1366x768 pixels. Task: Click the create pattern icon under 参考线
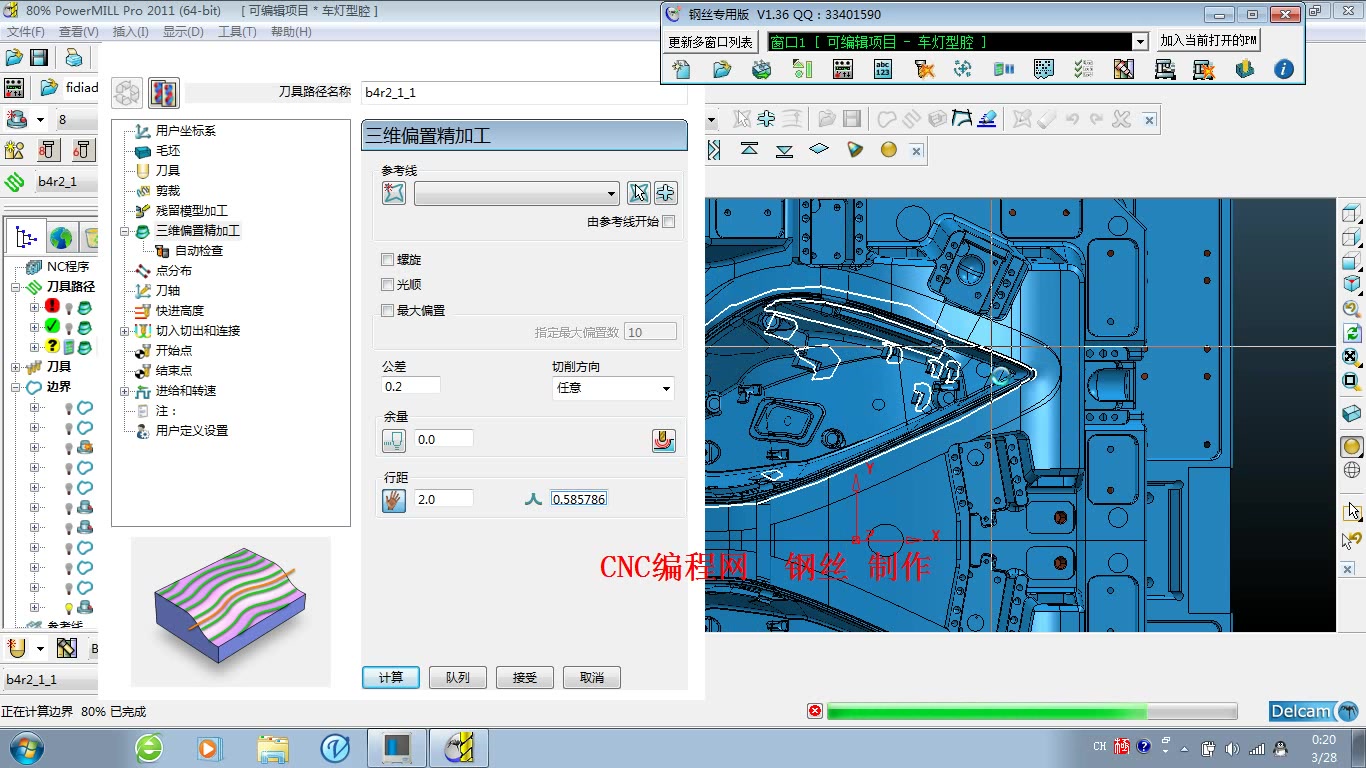[x=394, y=193]
